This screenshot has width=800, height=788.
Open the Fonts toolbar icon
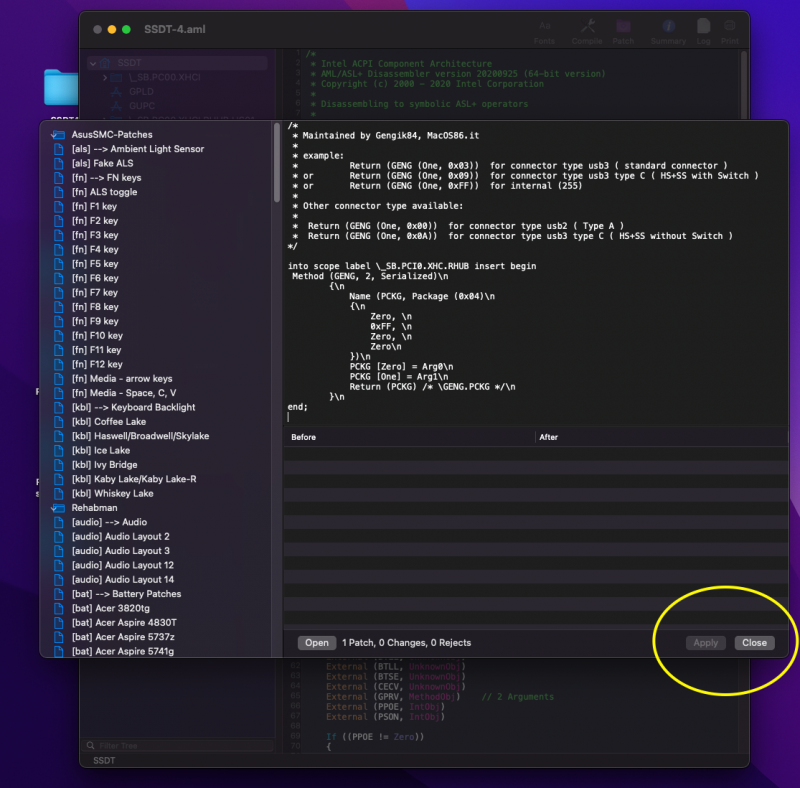pos(544,28)
